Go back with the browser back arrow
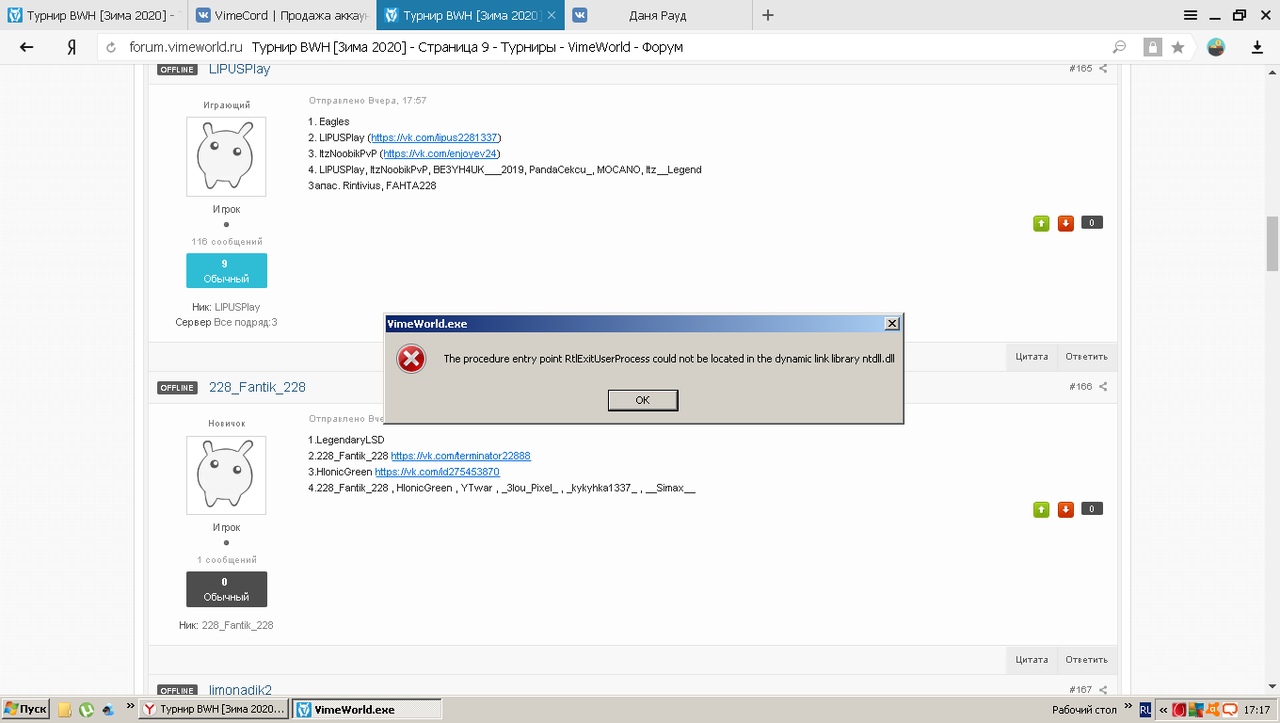The height and width of the screenshot is (723, 1280). coord(27,47)
